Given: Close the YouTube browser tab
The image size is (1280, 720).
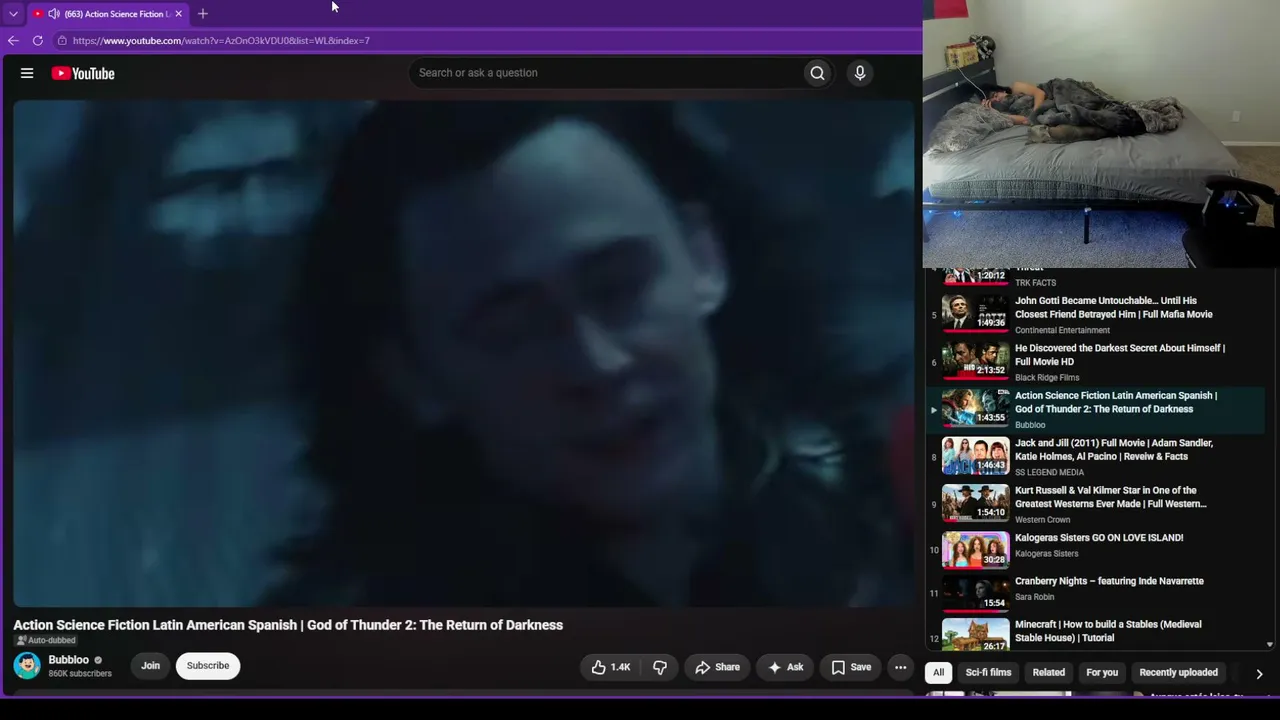Looking at the screenshot, I should 178,14.
